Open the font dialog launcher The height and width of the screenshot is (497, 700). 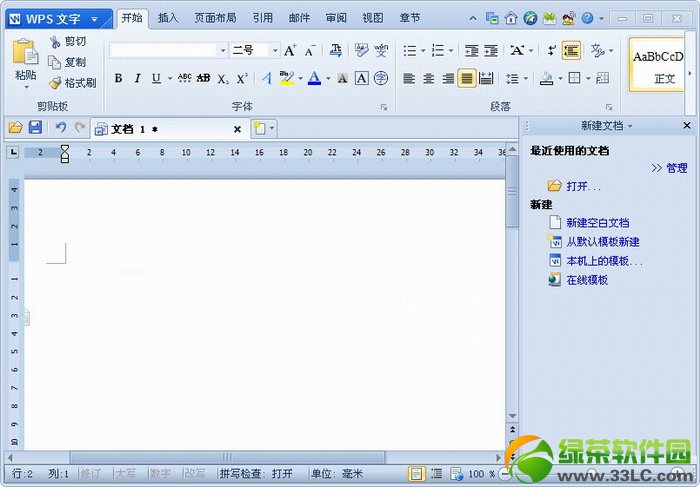[x=384, y=107]
